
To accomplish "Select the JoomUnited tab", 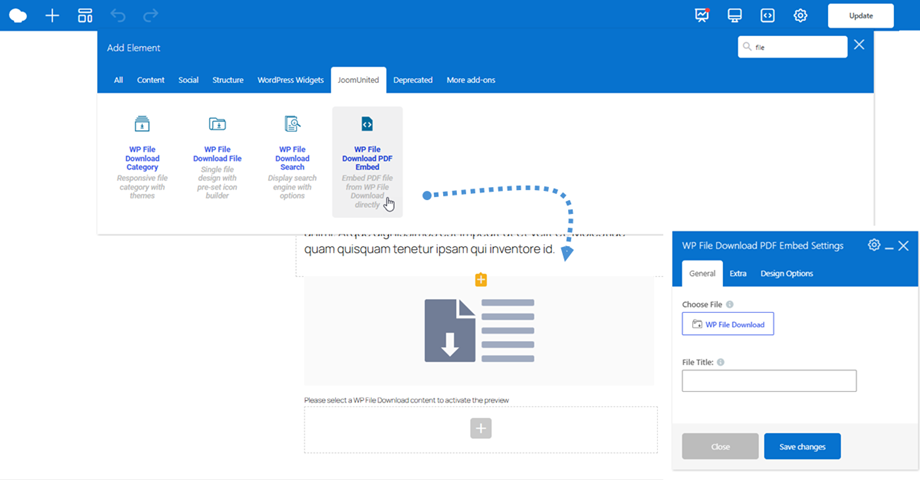I will pos(358,80).
